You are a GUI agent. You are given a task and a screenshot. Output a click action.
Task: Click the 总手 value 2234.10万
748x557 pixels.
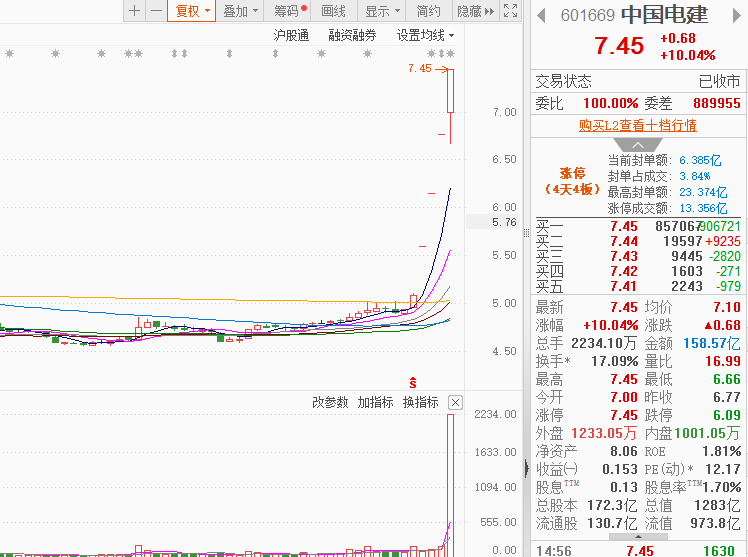tap(603, 343)
